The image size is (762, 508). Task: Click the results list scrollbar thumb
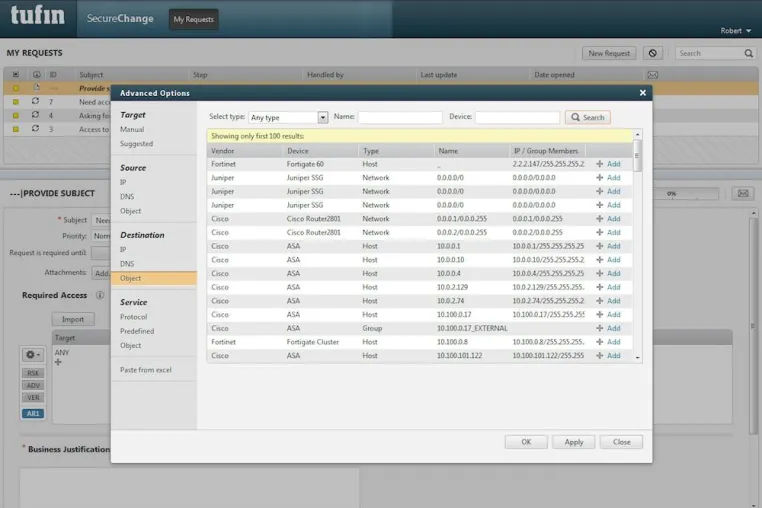(637, 156)
